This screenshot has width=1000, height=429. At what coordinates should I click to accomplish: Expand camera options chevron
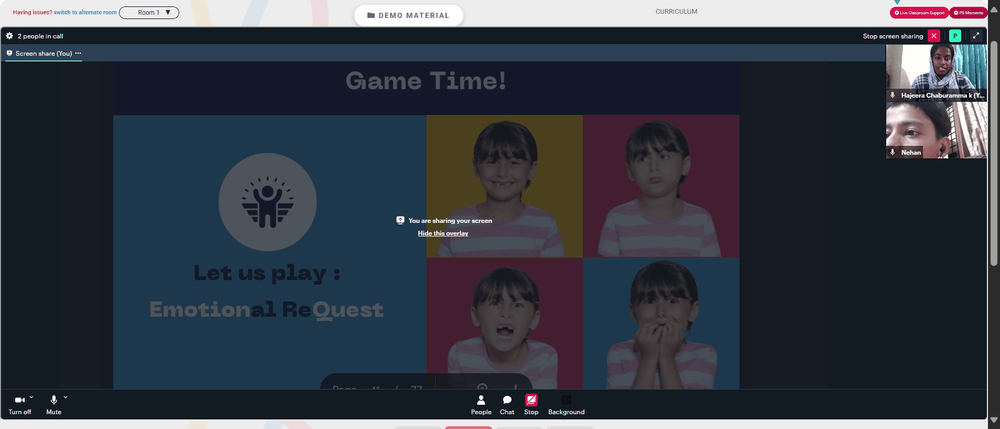31,397
